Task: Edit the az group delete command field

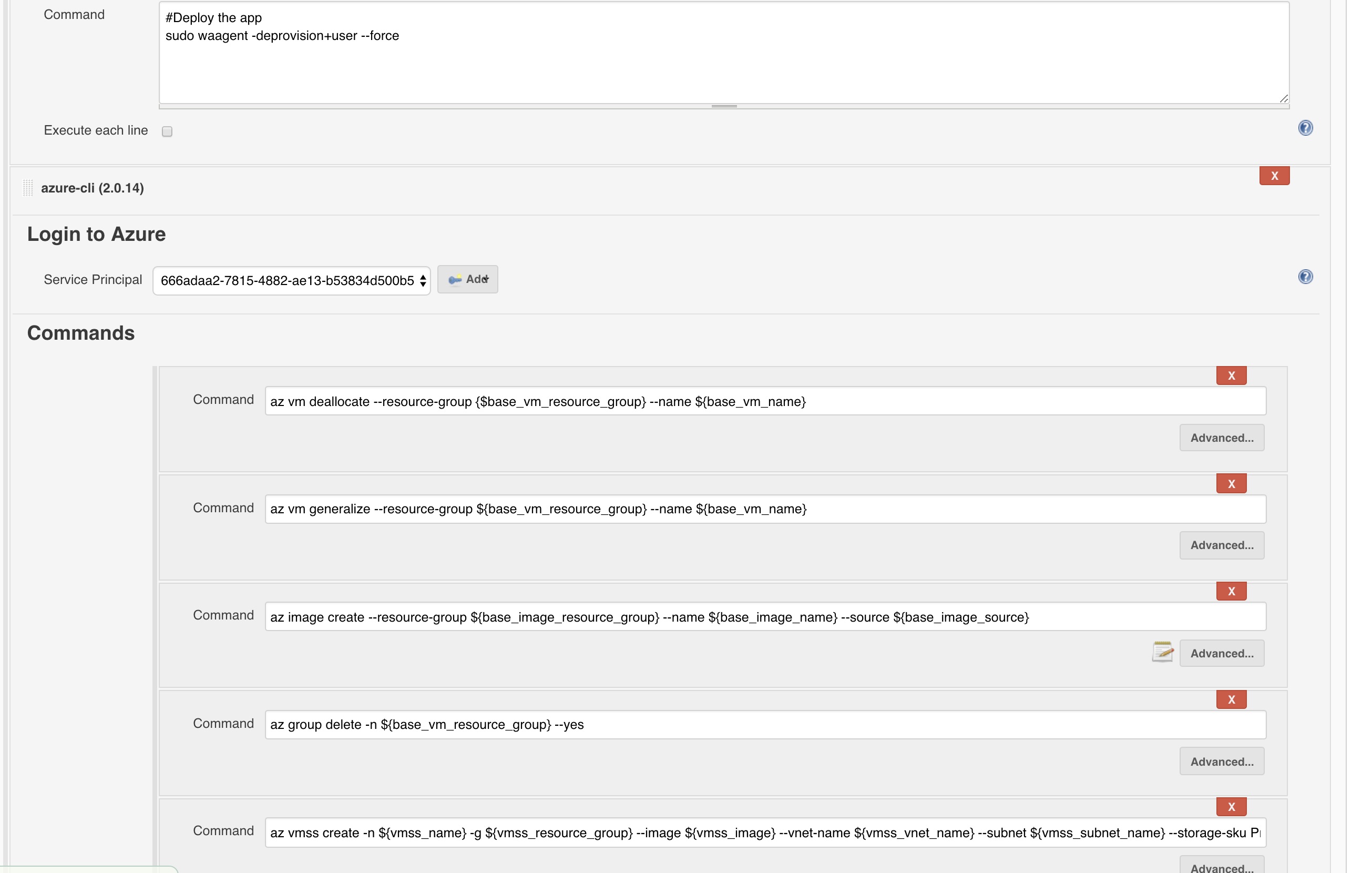Action: [x=765, y=725]
